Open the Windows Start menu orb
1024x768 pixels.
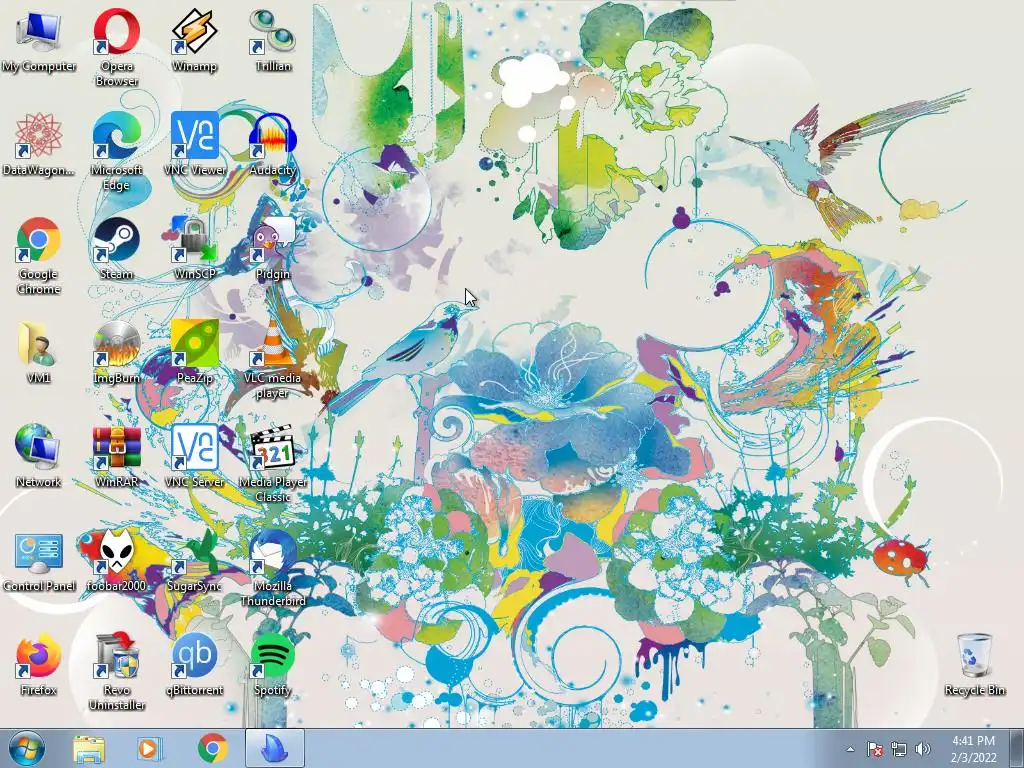[x=27, y=749]
